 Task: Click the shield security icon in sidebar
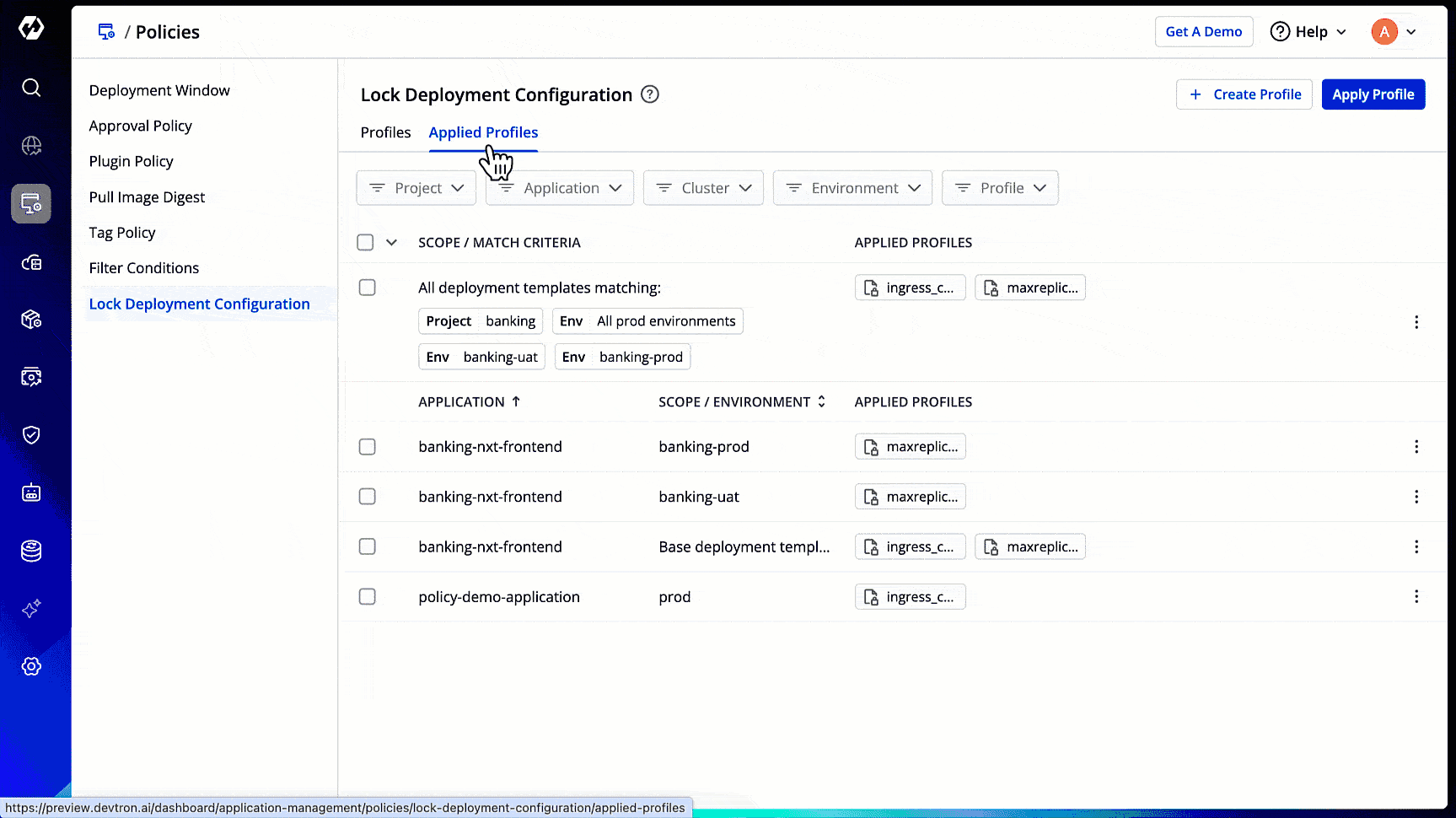(31, 435)
